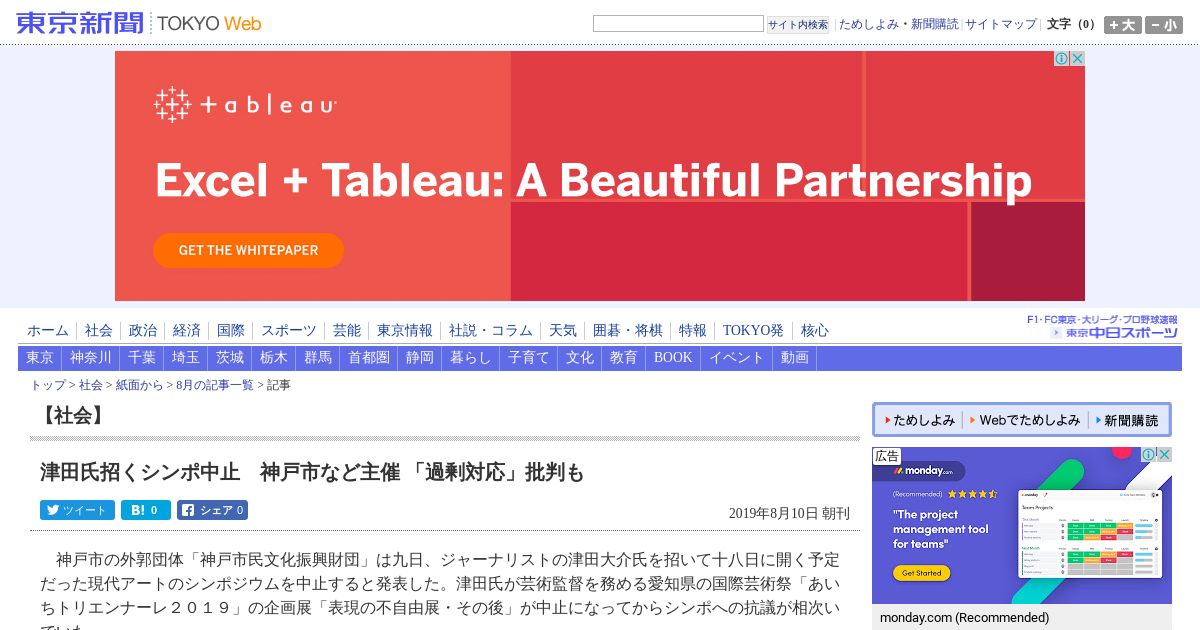Select BOOK tab
Screen dimensions: 1200x630
673,358
